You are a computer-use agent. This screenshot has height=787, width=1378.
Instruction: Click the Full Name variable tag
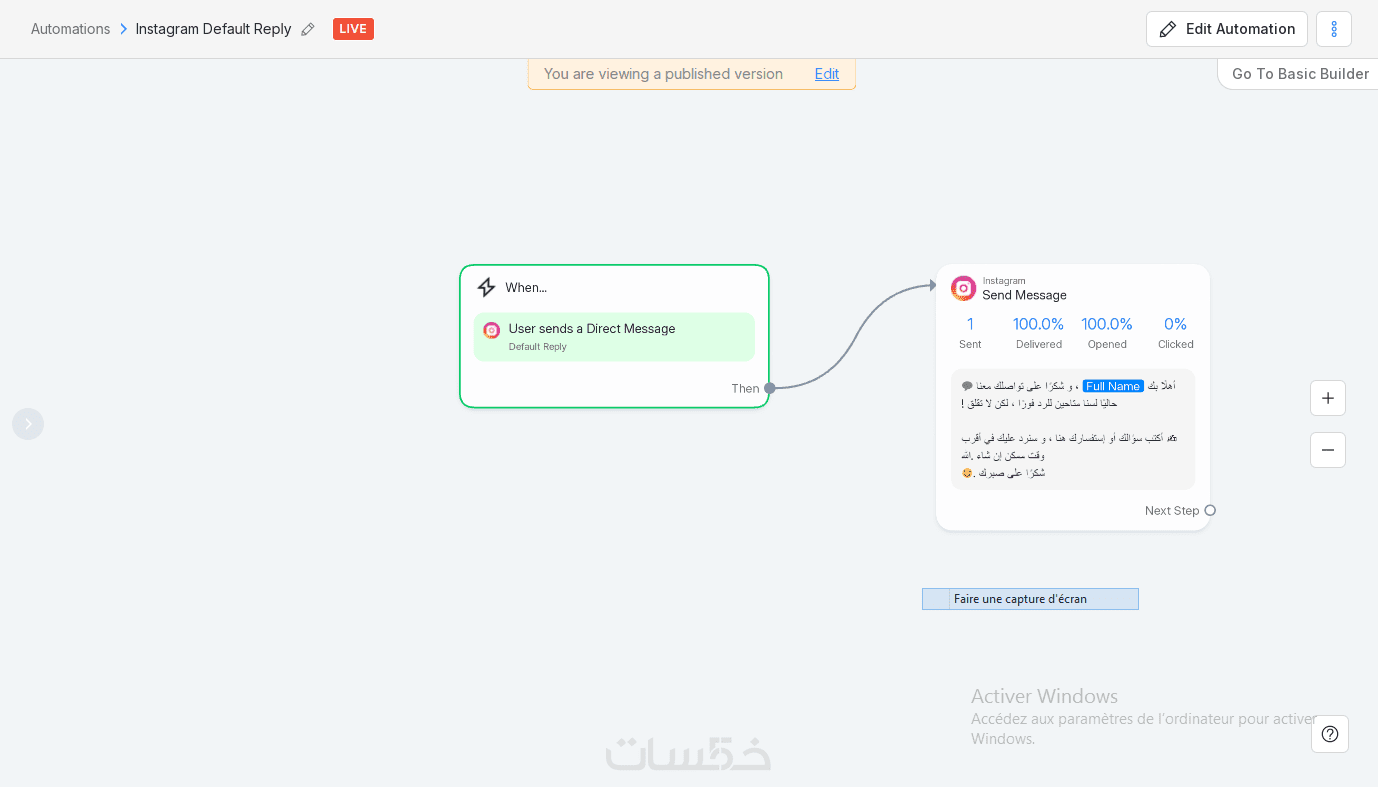pos(1112,386)
